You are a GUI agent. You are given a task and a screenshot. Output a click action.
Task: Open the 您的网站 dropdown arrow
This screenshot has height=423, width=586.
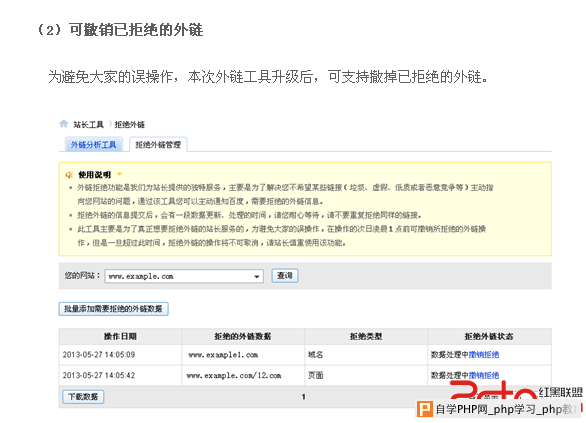(x=256, y=277)
